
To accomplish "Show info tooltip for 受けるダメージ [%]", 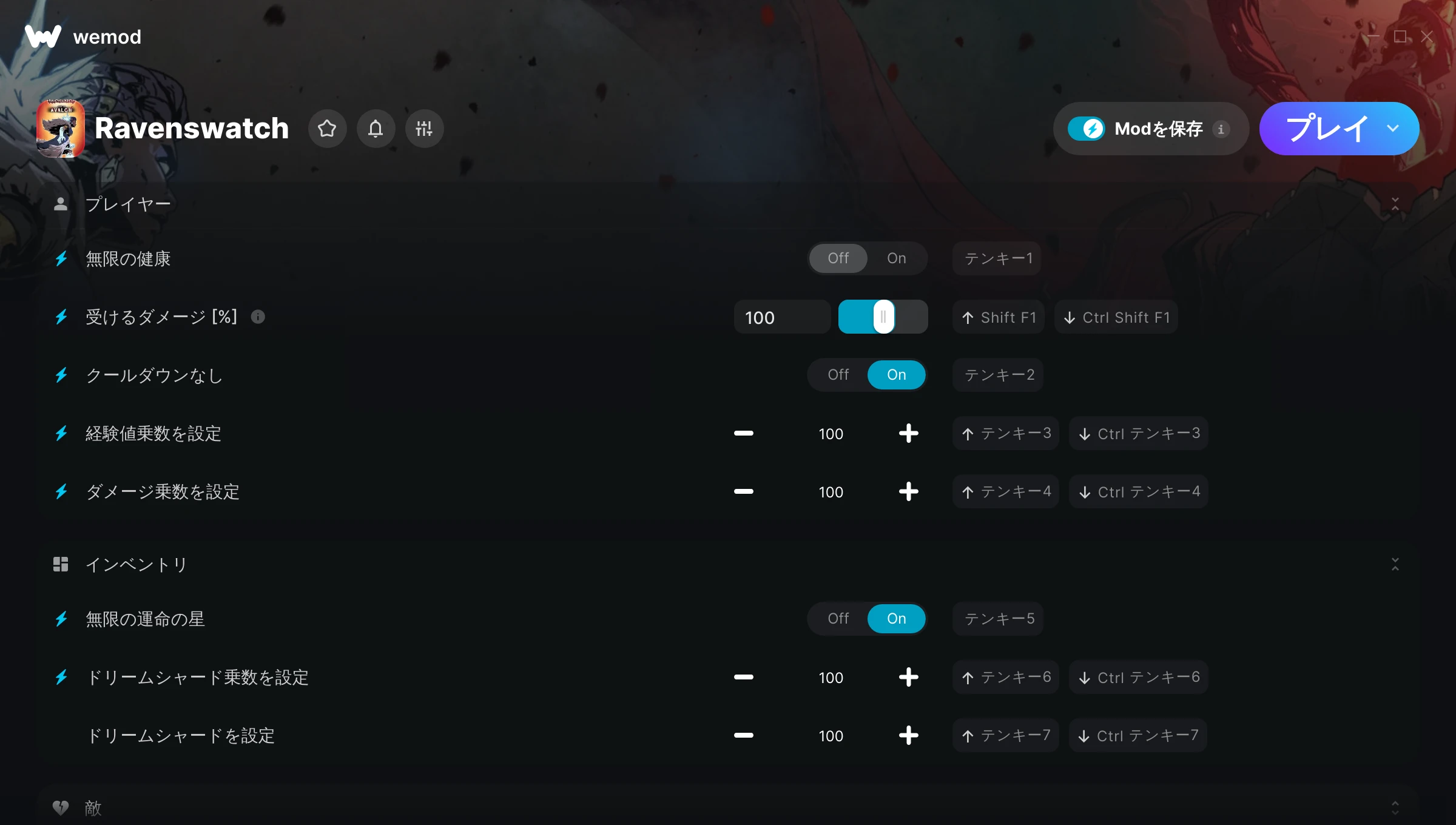I will coord(258,317).
